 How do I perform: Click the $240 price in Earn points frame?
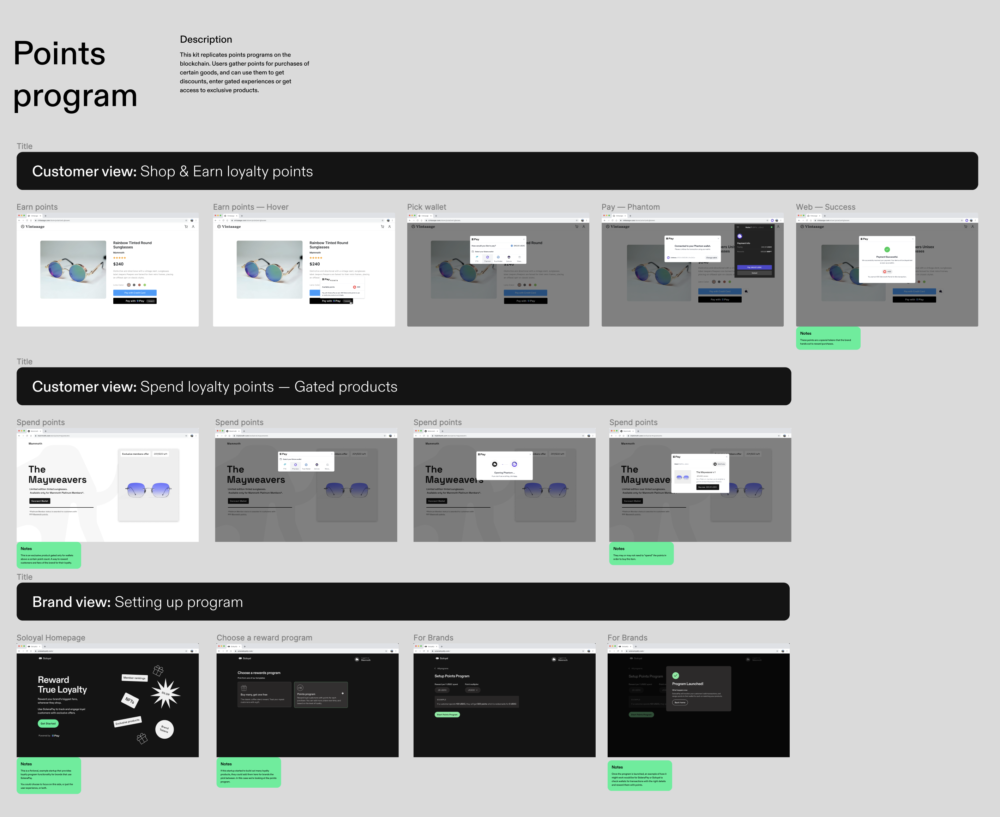119,264
